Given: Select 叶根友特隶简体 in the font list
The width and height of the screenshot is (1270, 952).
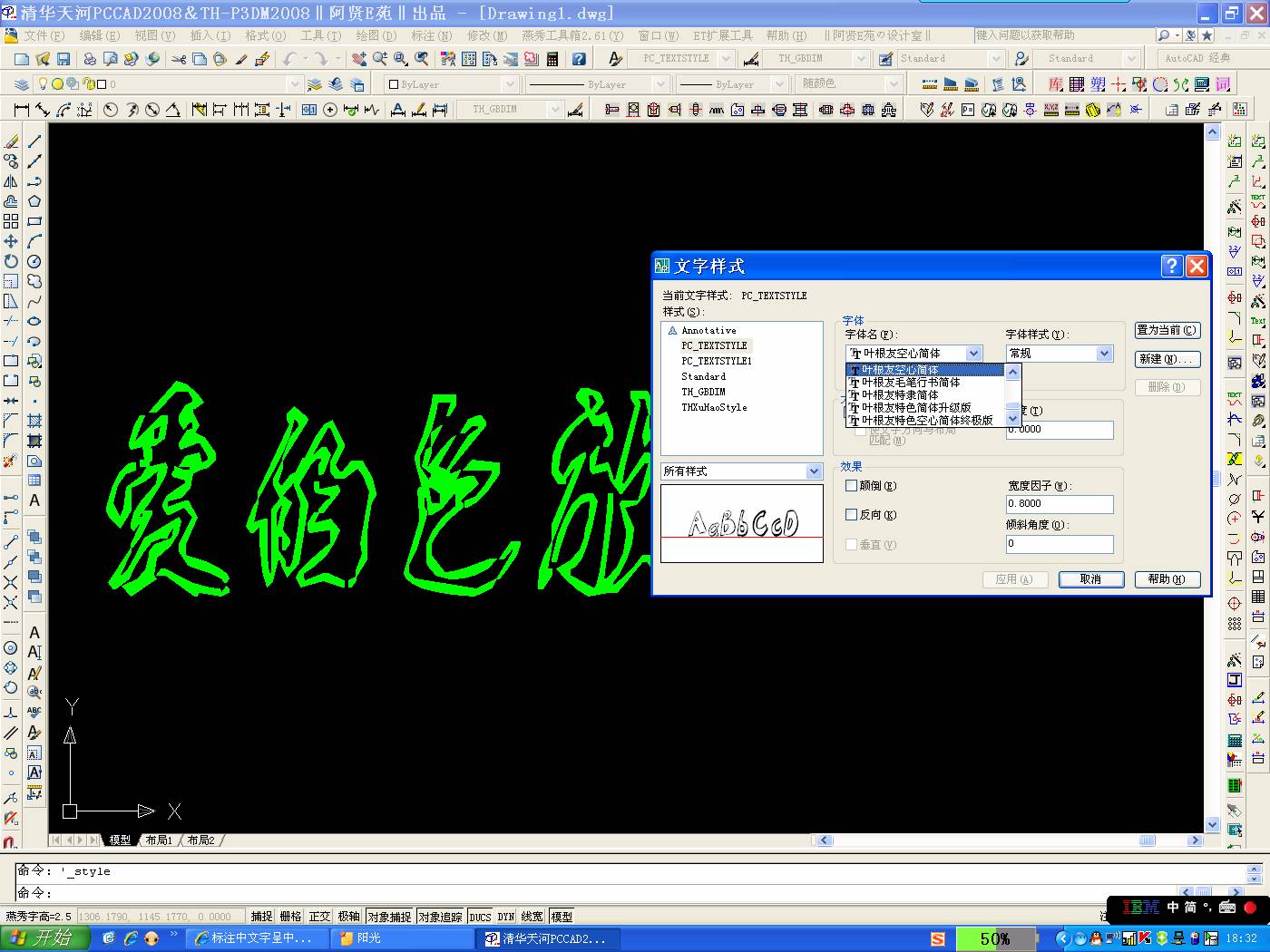Looking at the screenshot, I should (x=925, y=395).
